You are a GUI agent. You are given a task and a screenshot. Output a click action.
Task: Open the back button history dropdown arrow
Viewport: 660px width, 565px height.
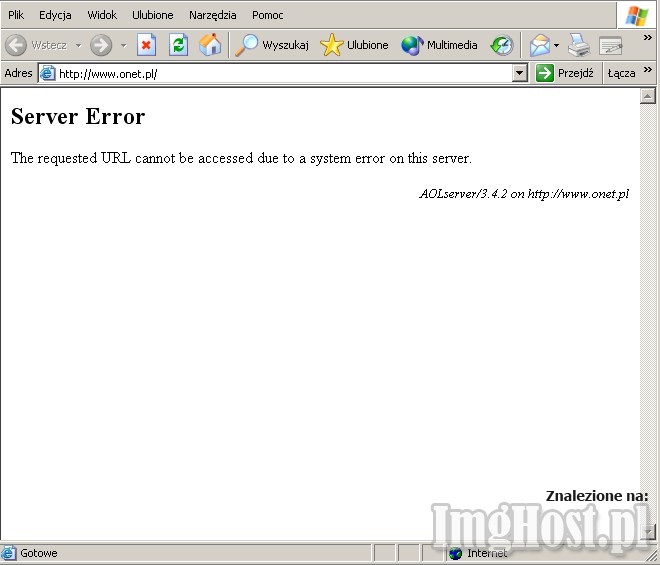click(79, 45)
